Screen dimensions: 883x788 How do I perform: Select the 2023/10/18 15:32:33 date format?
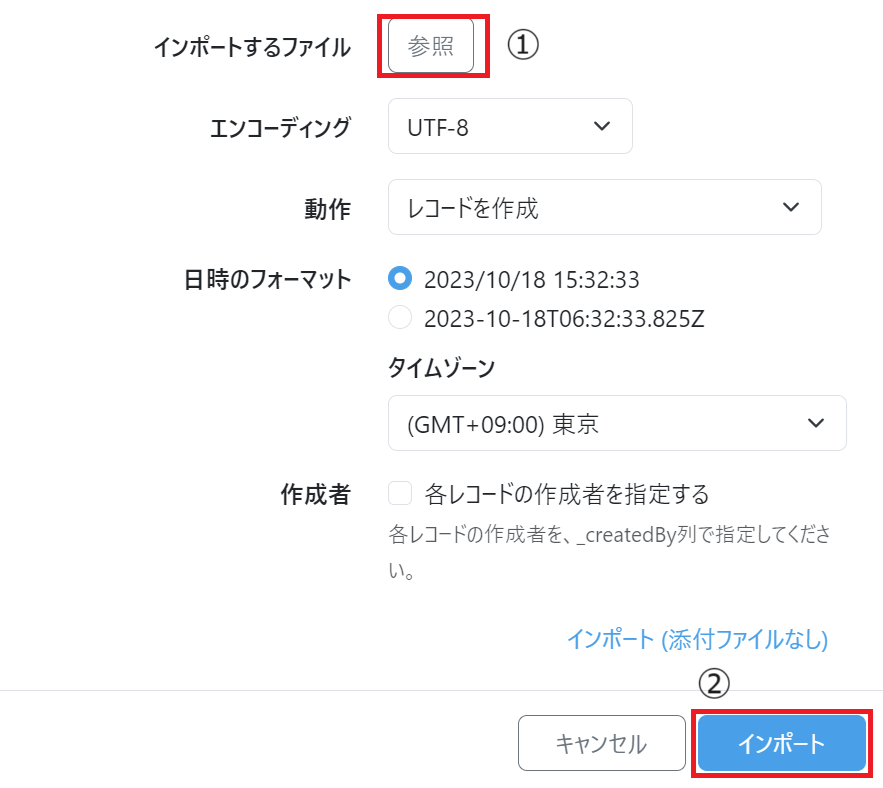coord(400,278)
